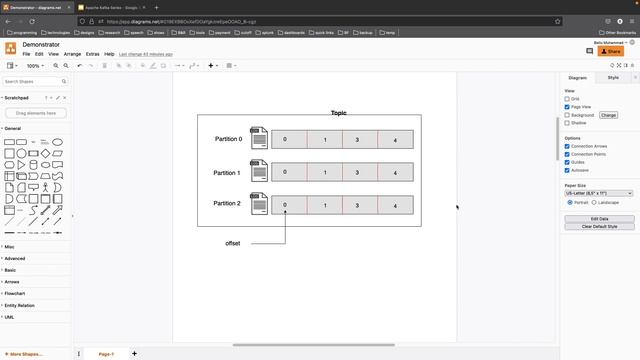Click the fill color bucket icon
Screen dimensions: 640x360
point(143,65)
